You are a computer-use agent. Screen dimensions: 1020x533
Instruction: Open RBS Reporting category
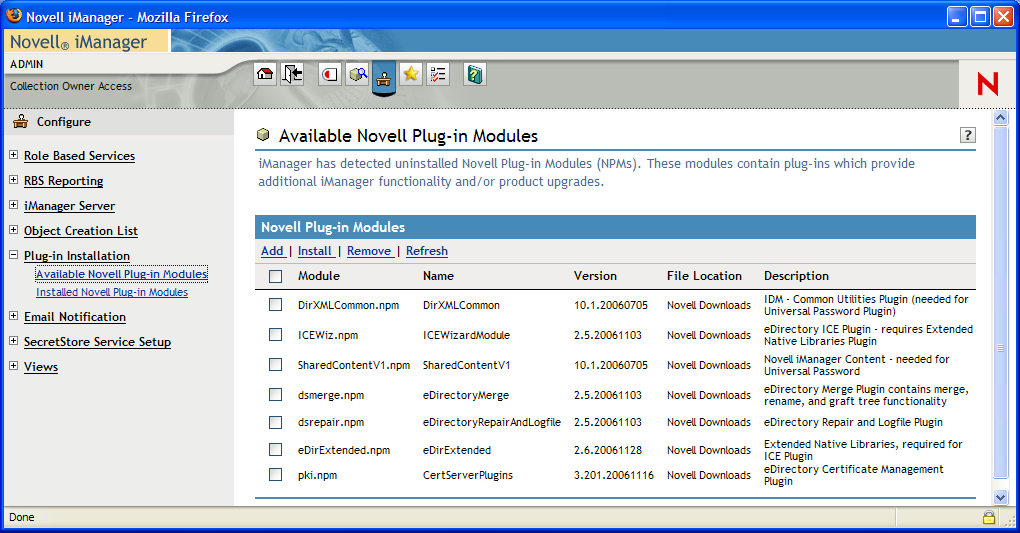63,181
